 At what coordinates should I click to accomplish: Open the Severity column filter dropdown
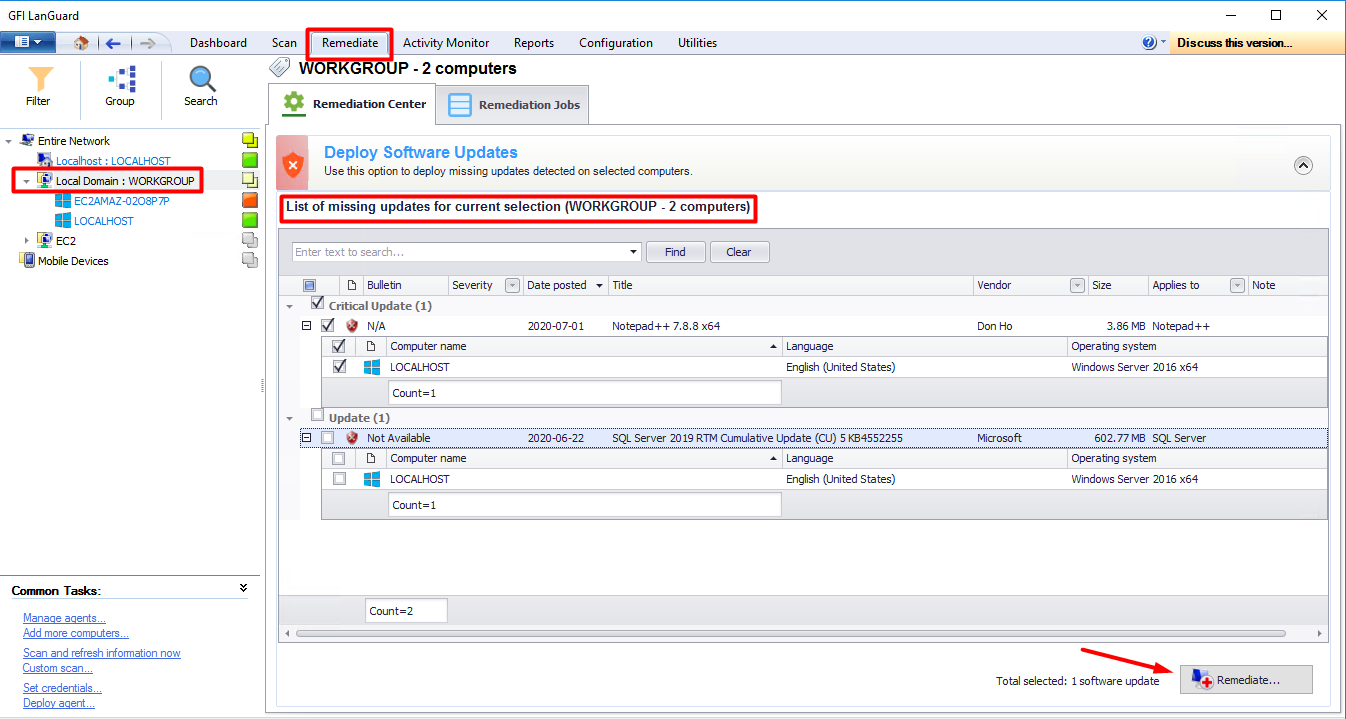pyautogui.click(x=512, y=285)
